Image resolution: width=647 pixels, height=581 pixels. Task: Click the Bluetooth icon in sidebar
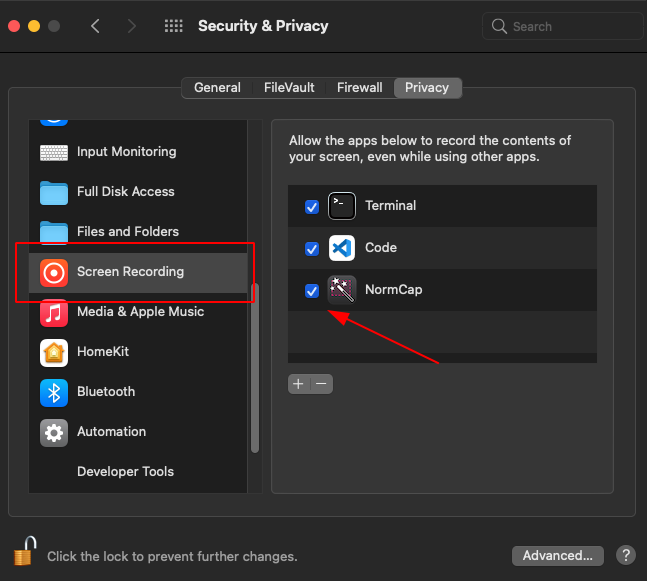[54, 392]
